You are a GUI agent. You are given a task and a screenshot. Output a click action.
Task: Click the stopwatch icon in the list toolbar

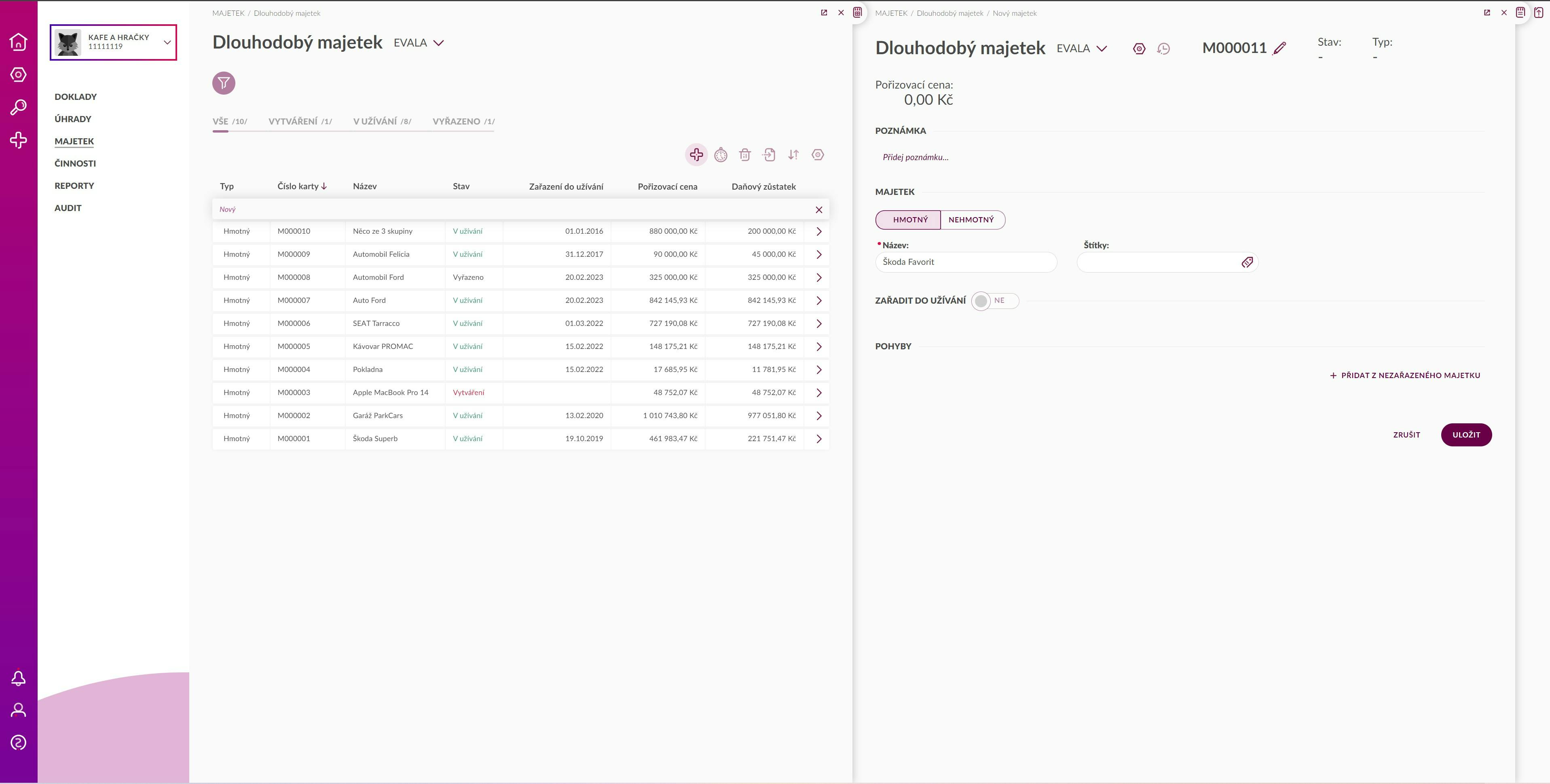point(721,155)
